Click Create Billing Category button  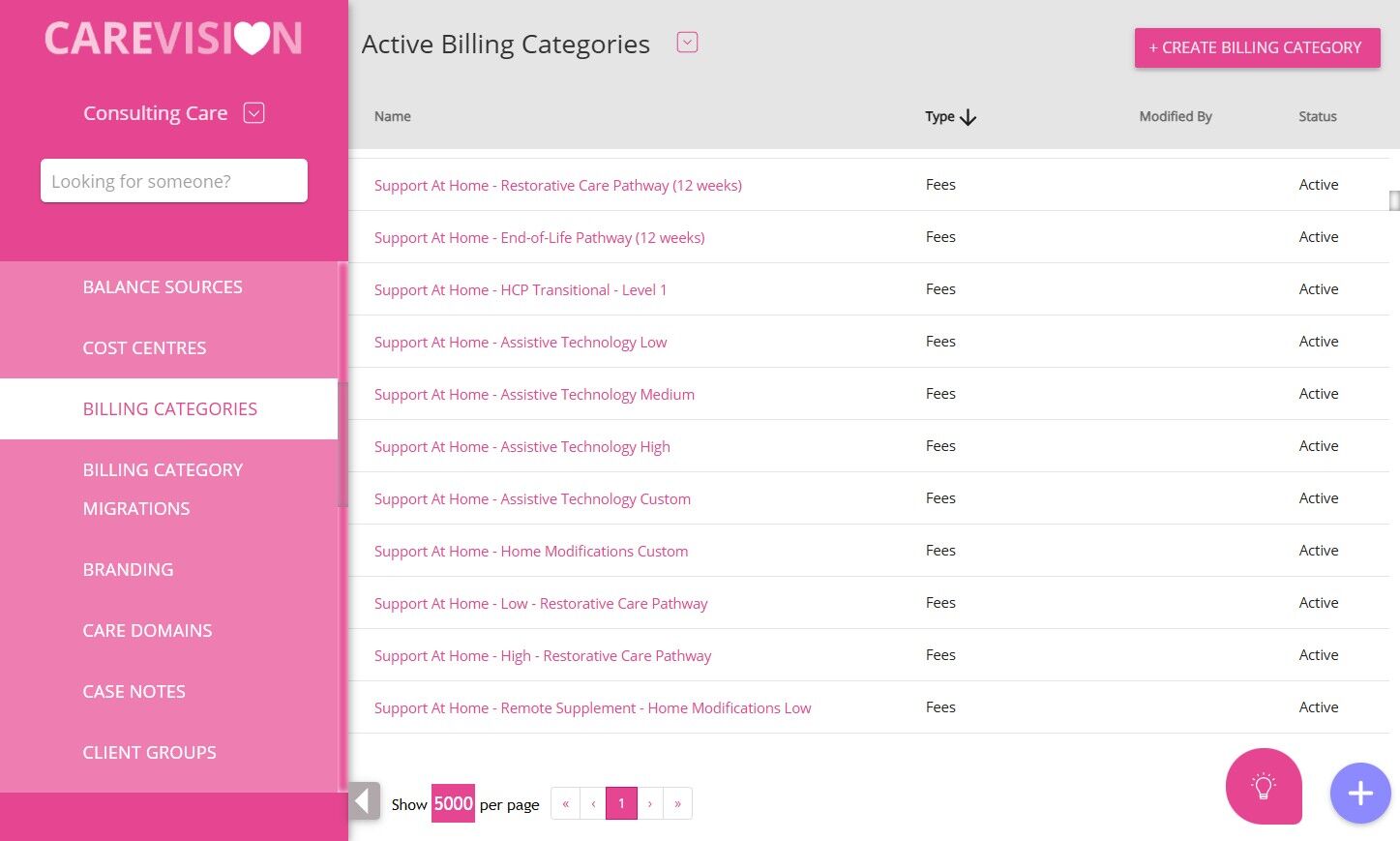[x=1257, y=47]
